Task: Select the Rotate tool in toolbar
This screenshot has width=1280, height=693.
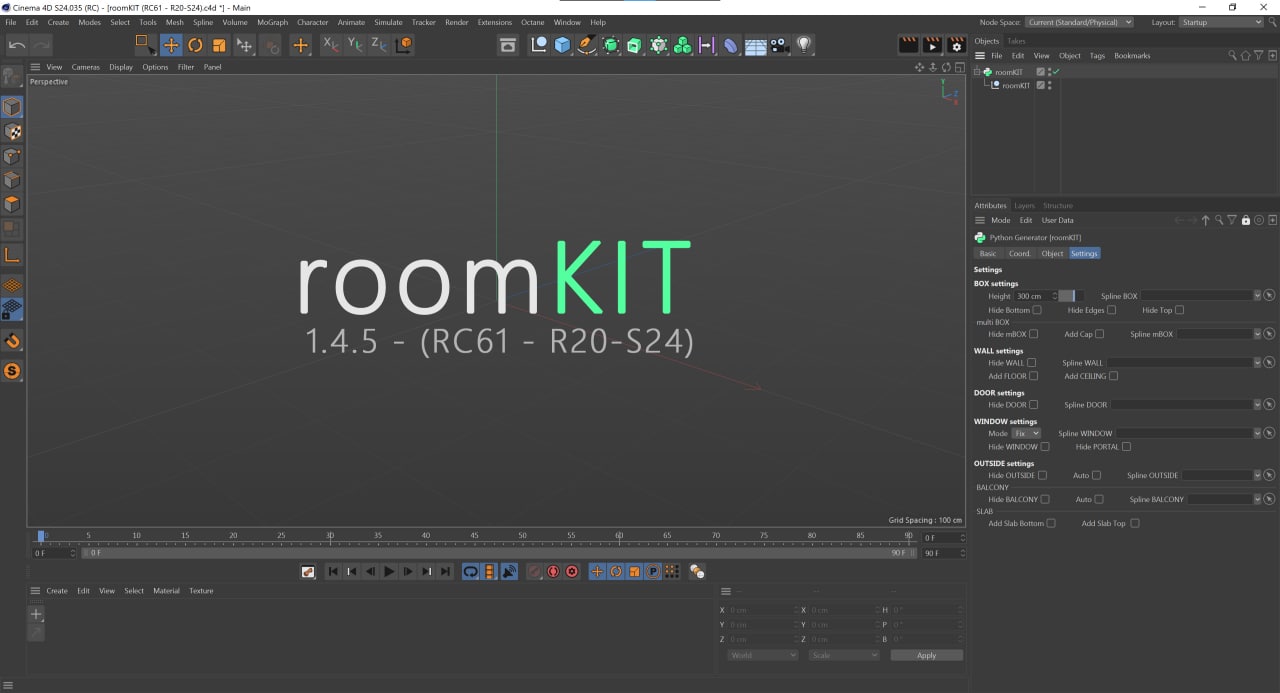Action: click(195, 45)
